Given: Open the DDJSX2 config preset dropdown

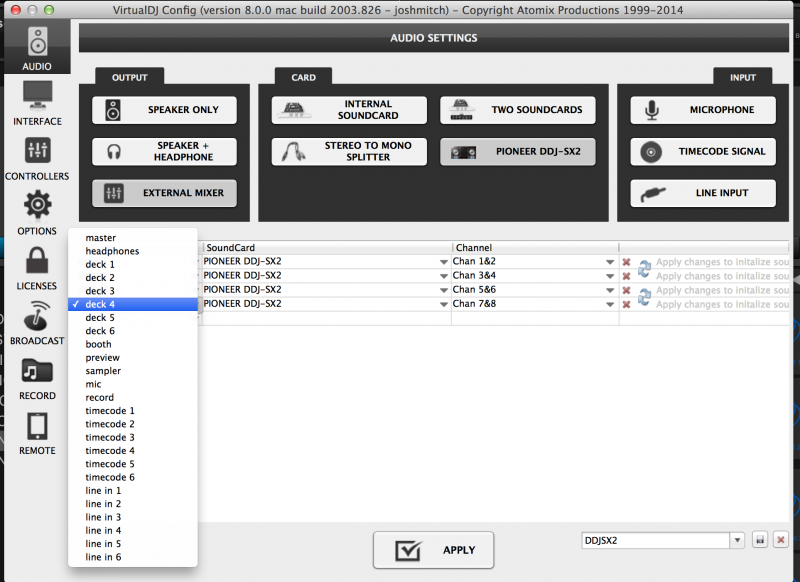Looking at the screenshot, I should (738, 540).
